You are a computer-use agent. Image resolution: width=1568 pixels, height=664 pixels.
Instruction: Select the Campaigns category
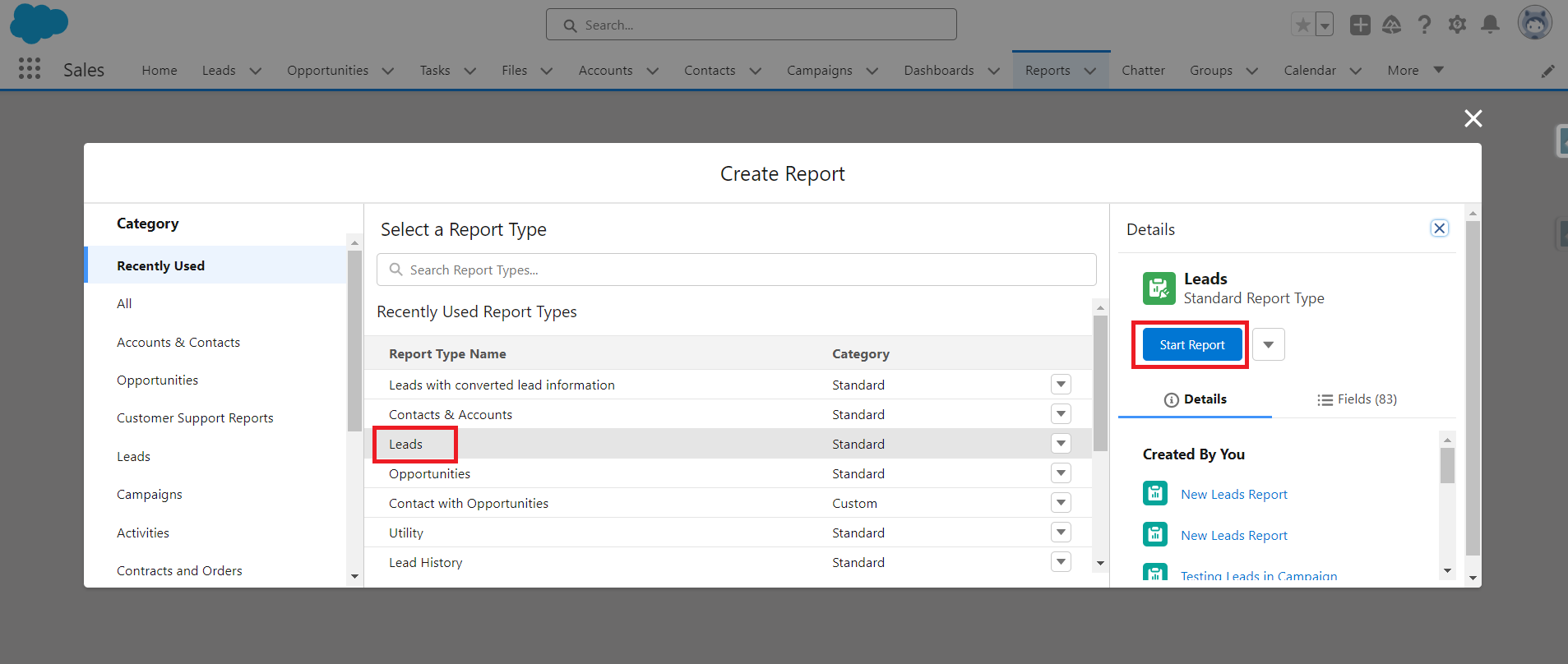point(150,494)
